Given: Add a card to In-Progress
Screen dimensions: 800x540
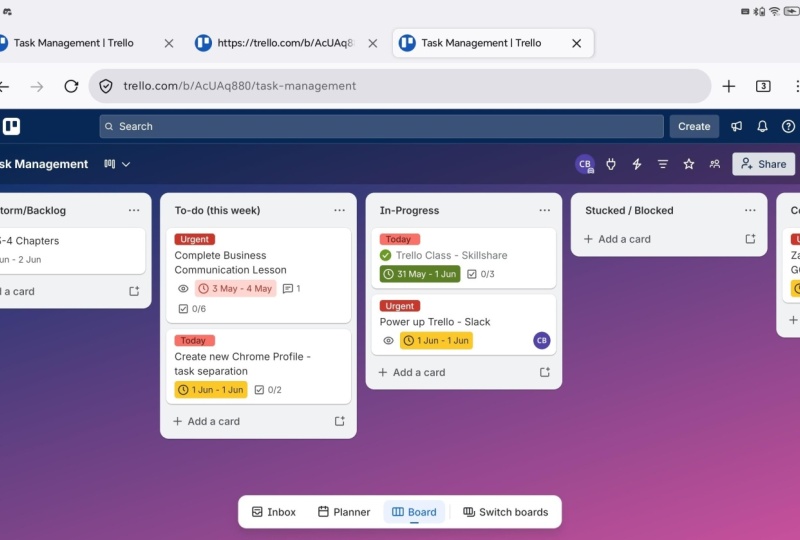Looking at the screenshot, I should 412,372.
